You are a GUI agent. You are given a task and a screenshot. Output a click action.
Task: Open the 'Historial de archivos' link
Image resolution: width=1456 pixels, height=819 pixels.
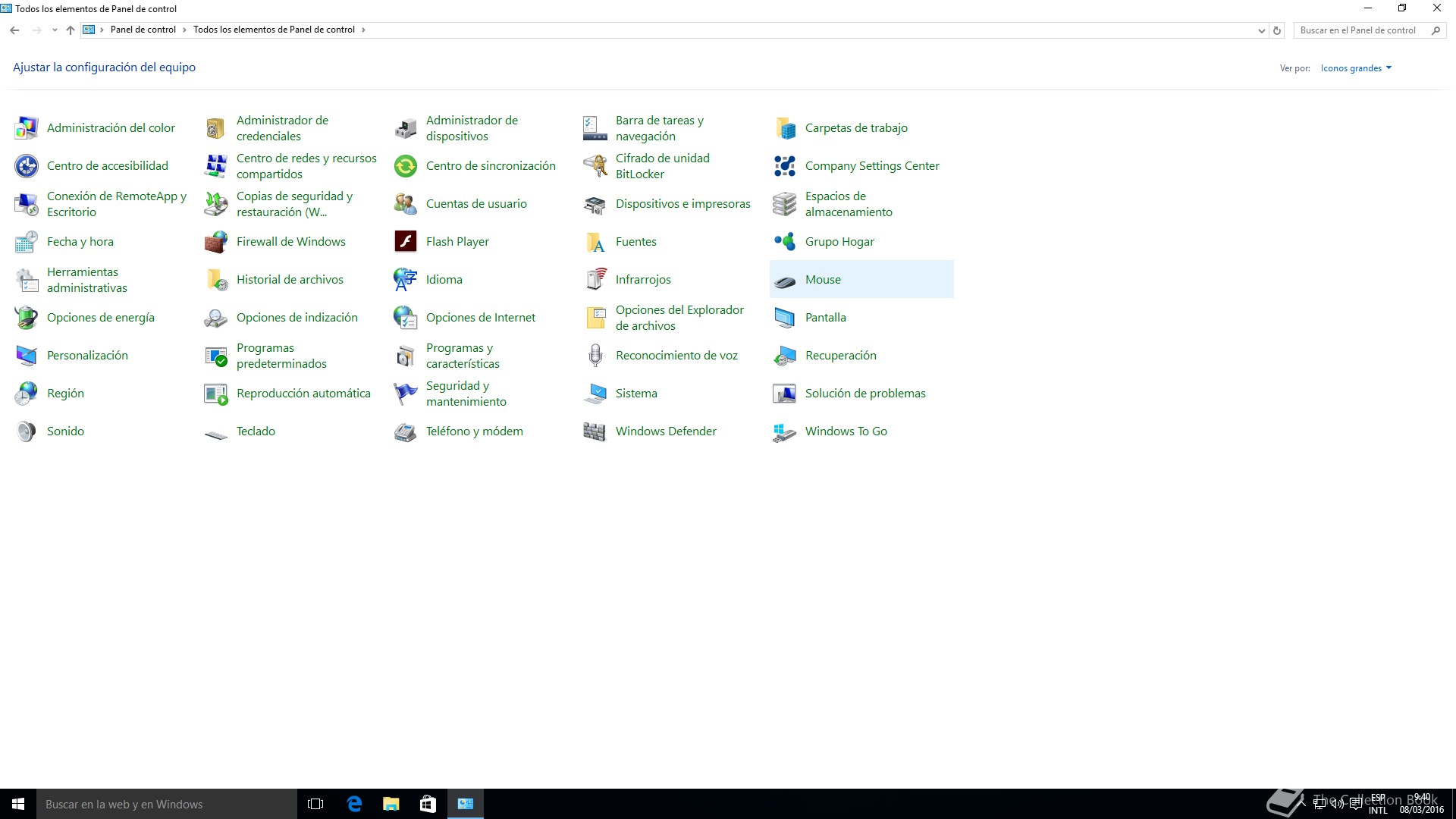click(290, 280)
